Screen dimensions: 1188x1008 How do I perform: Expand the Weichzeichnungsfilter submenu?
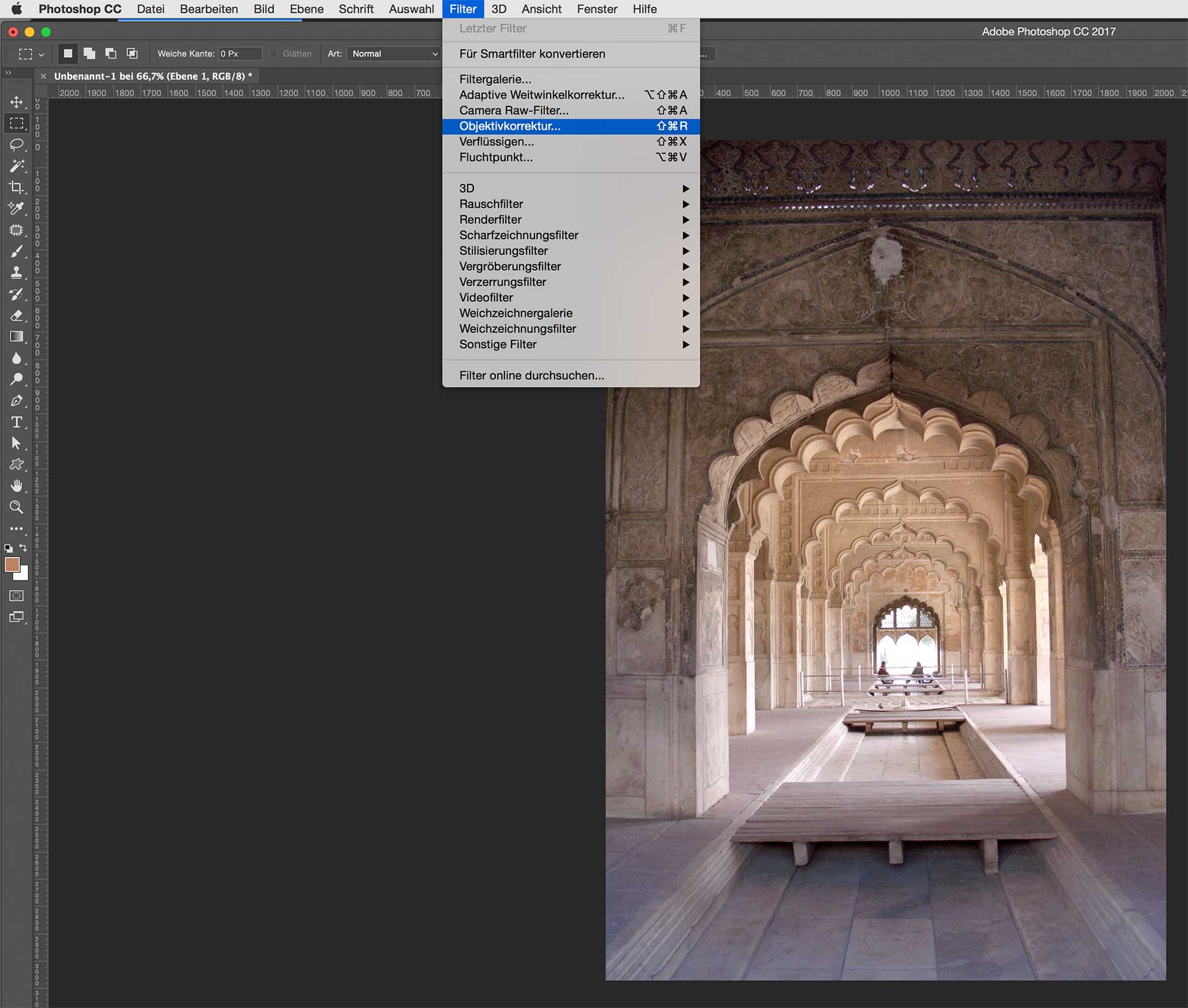571,328
